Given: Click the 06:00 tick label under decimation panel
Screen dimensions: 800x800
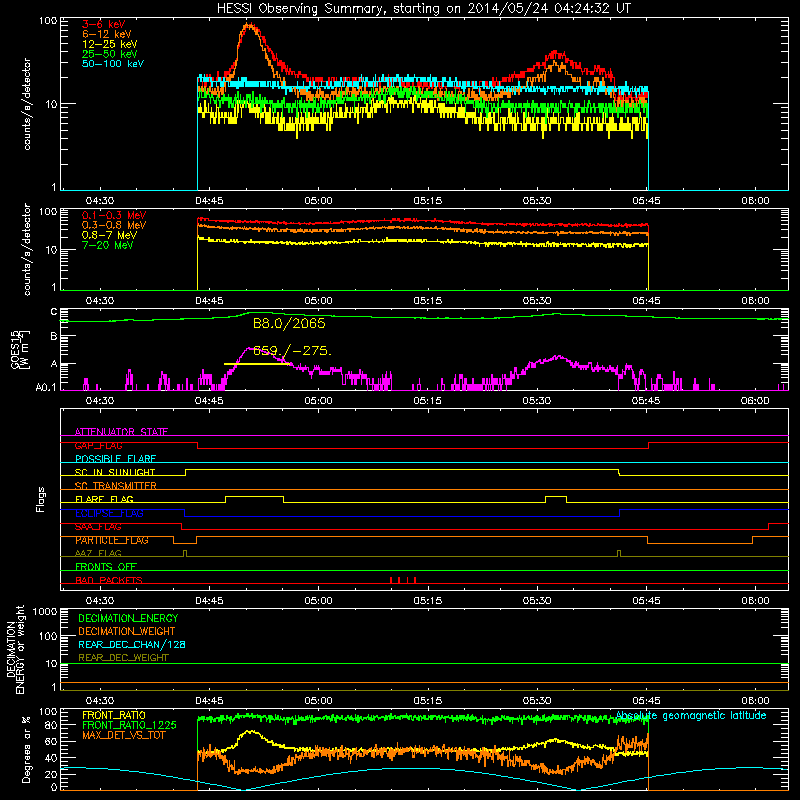Looking at the screenshot, I should (x=755, y=701).
